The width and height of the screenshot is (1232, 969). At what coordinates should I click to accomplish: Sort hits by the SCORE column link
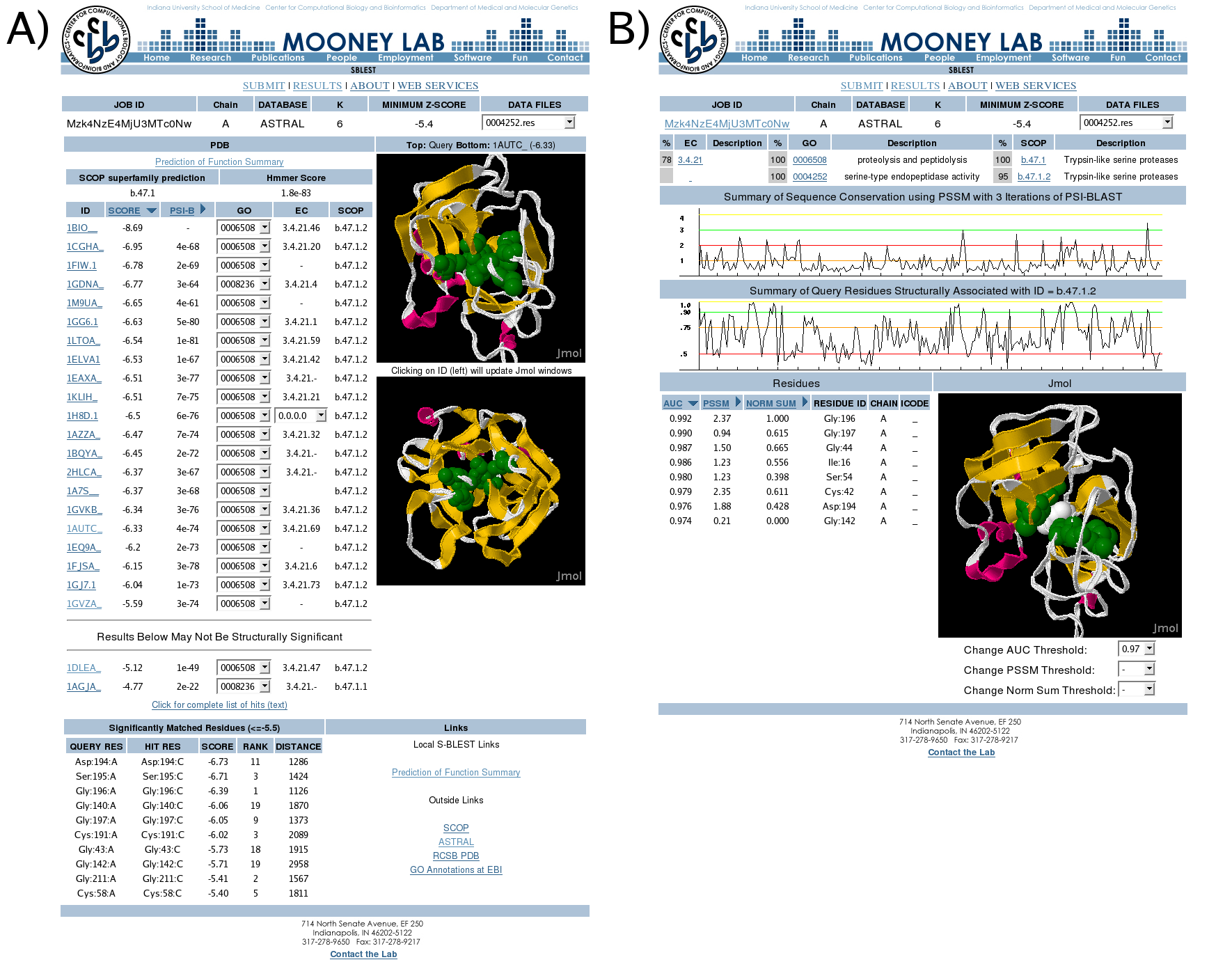124,210
